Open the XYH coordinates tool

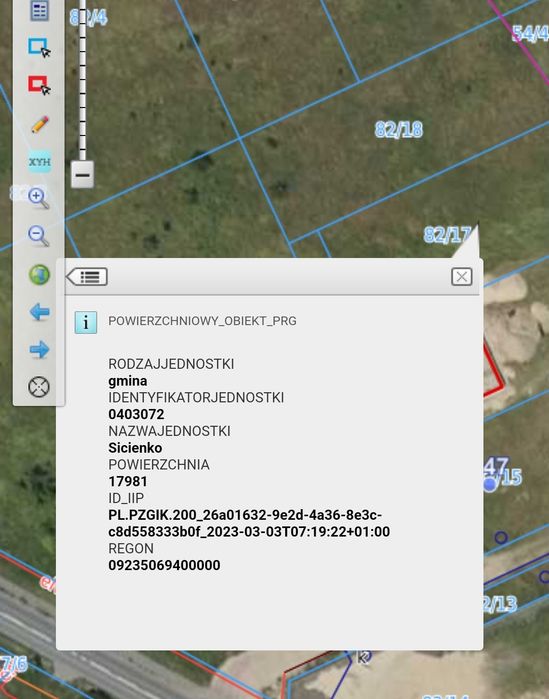pos(40,161)
